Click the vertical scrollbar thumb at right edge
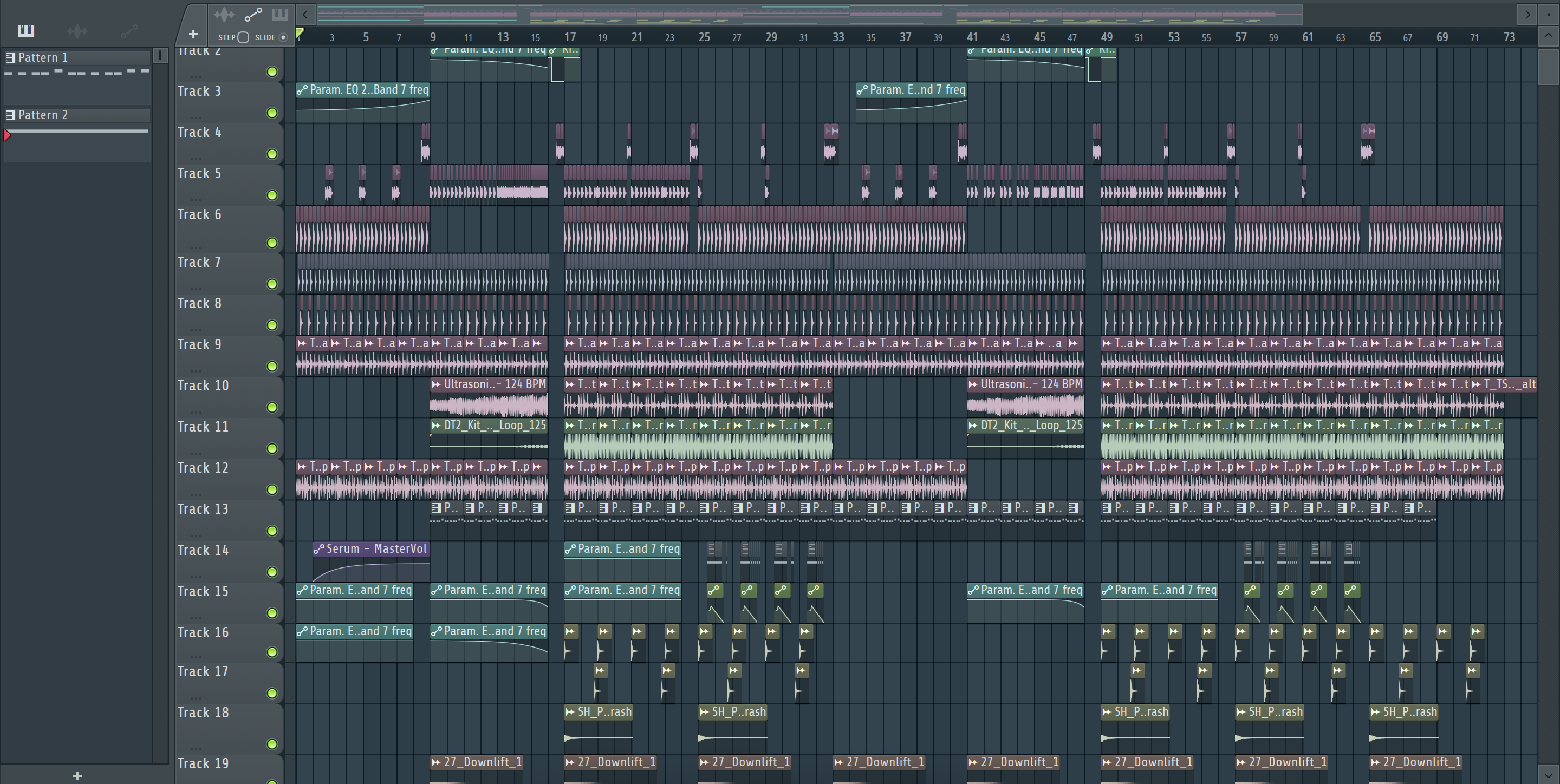Viewport: 1560px width, 784px height. pos(1548,67)
